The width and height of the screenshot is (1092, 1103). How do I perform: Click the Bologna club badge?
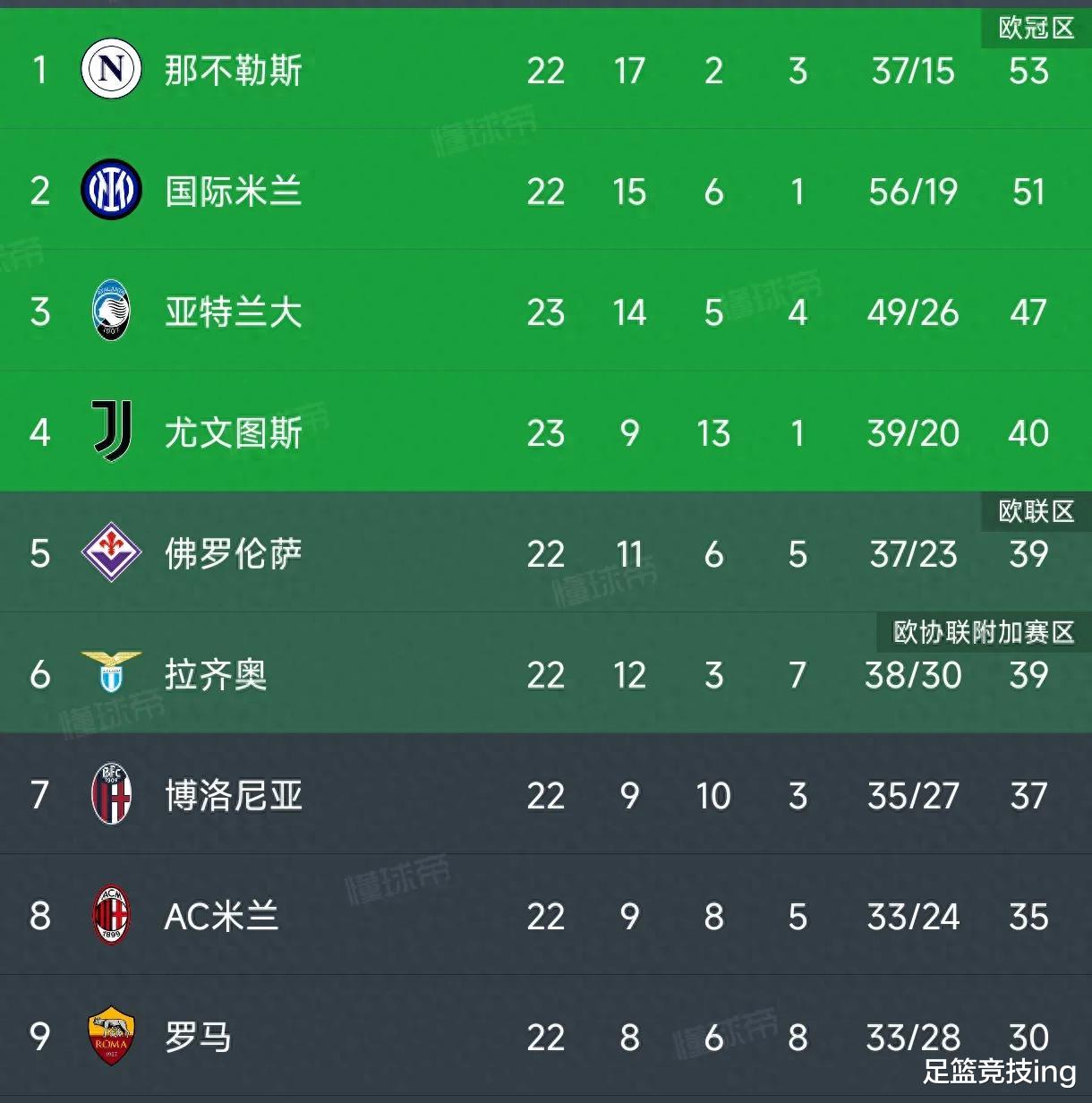point(111,794)
